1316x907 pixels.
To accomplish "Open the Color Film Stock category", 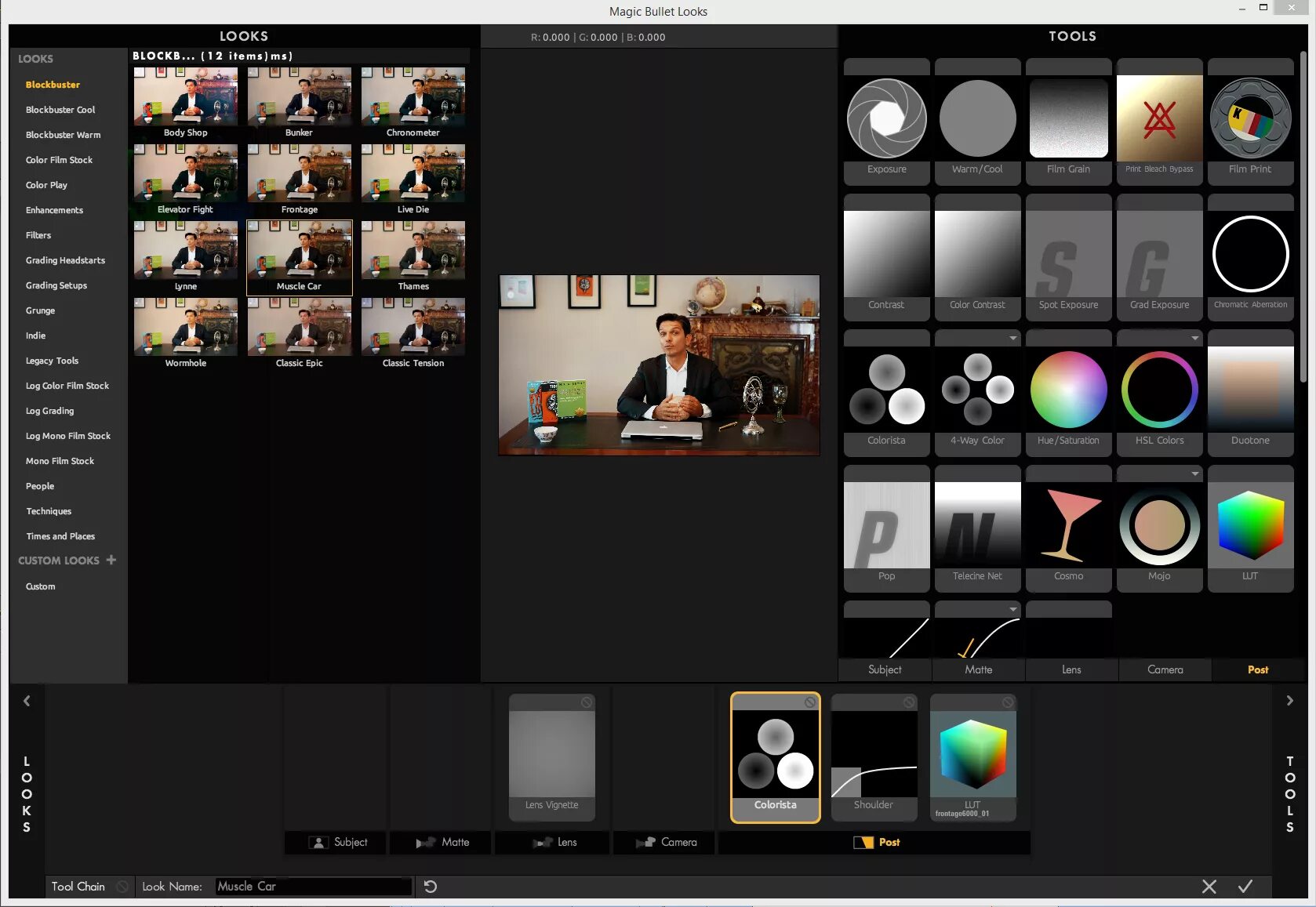I will click(x=59, y=160).
